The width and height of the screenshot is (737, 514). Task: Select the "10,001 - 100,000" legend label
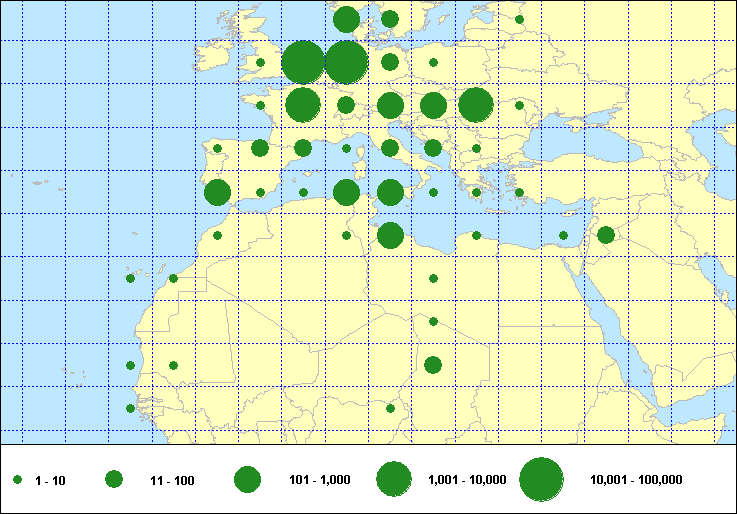coord(636,480)
